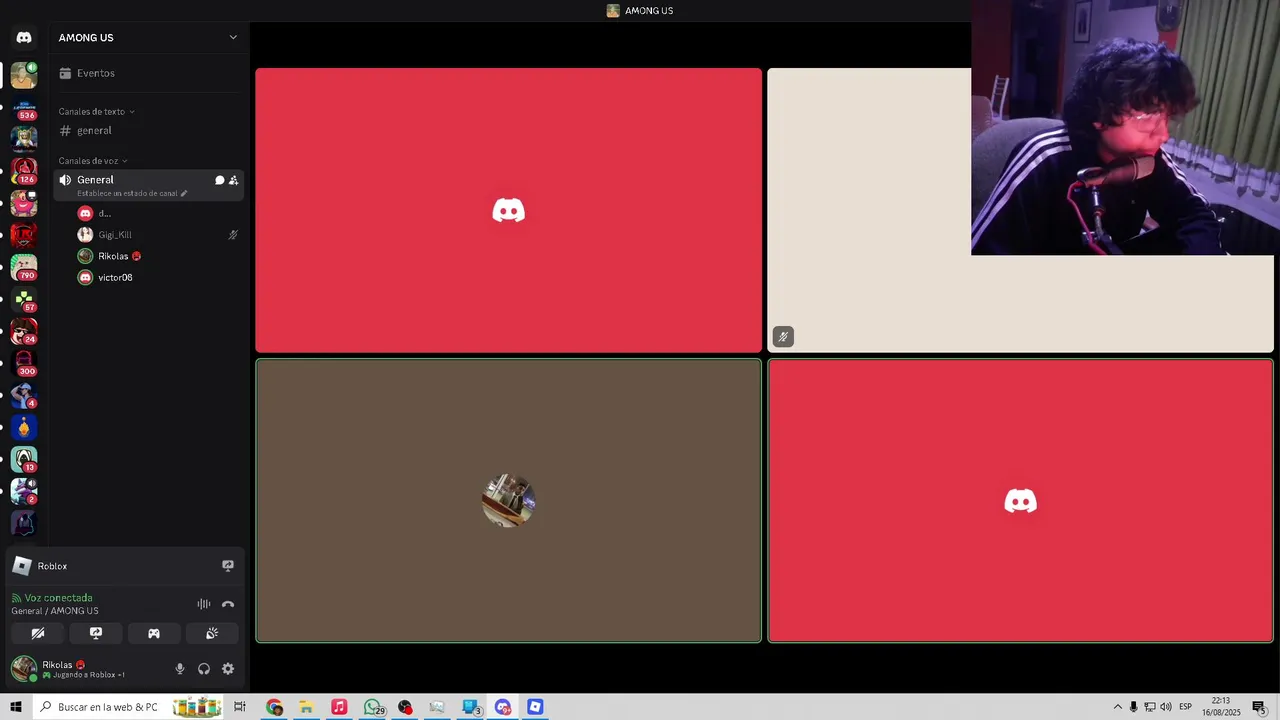Screen dimensions: 1280x720
Task: Start an activity with controller button
Action: click(x=154, y=633)
